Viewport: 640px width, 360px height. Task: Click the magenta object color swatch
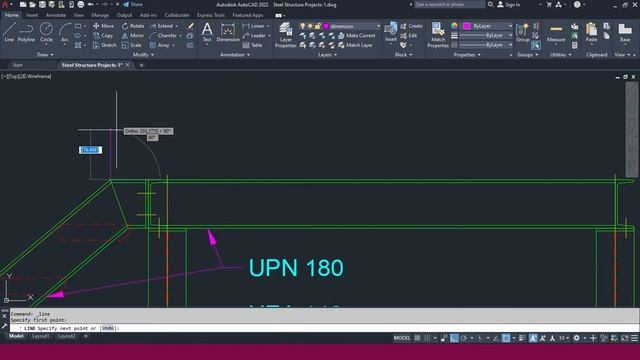[467, 26]
